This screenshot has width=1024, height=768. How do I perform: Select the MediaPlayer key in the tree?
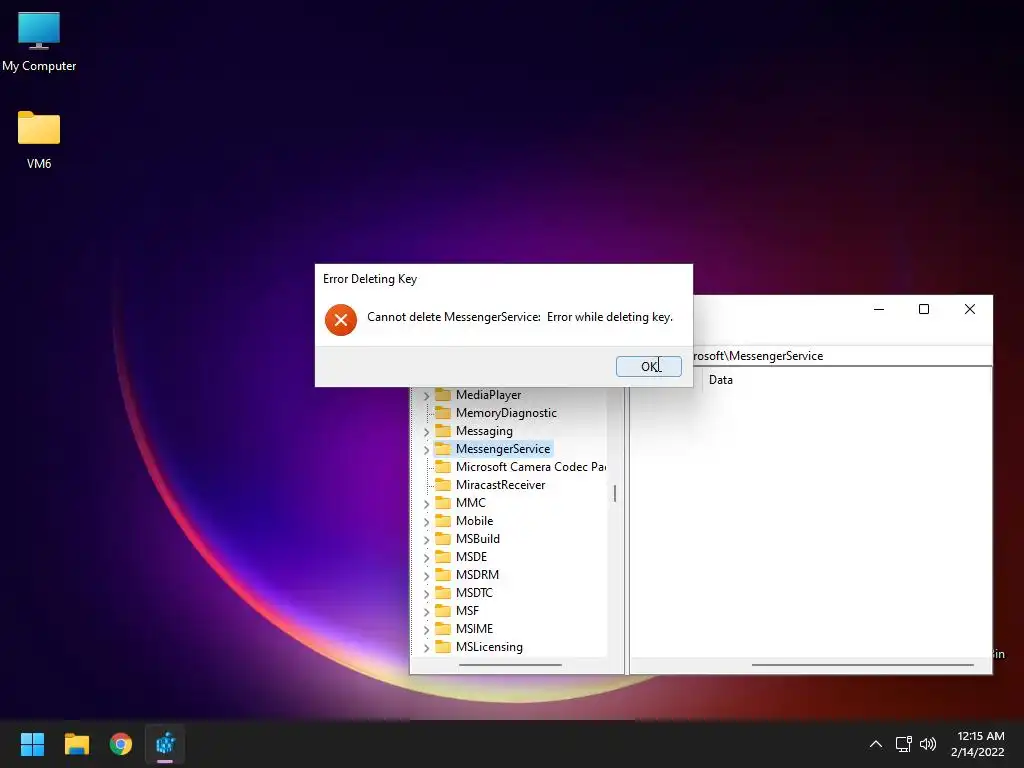488,394
